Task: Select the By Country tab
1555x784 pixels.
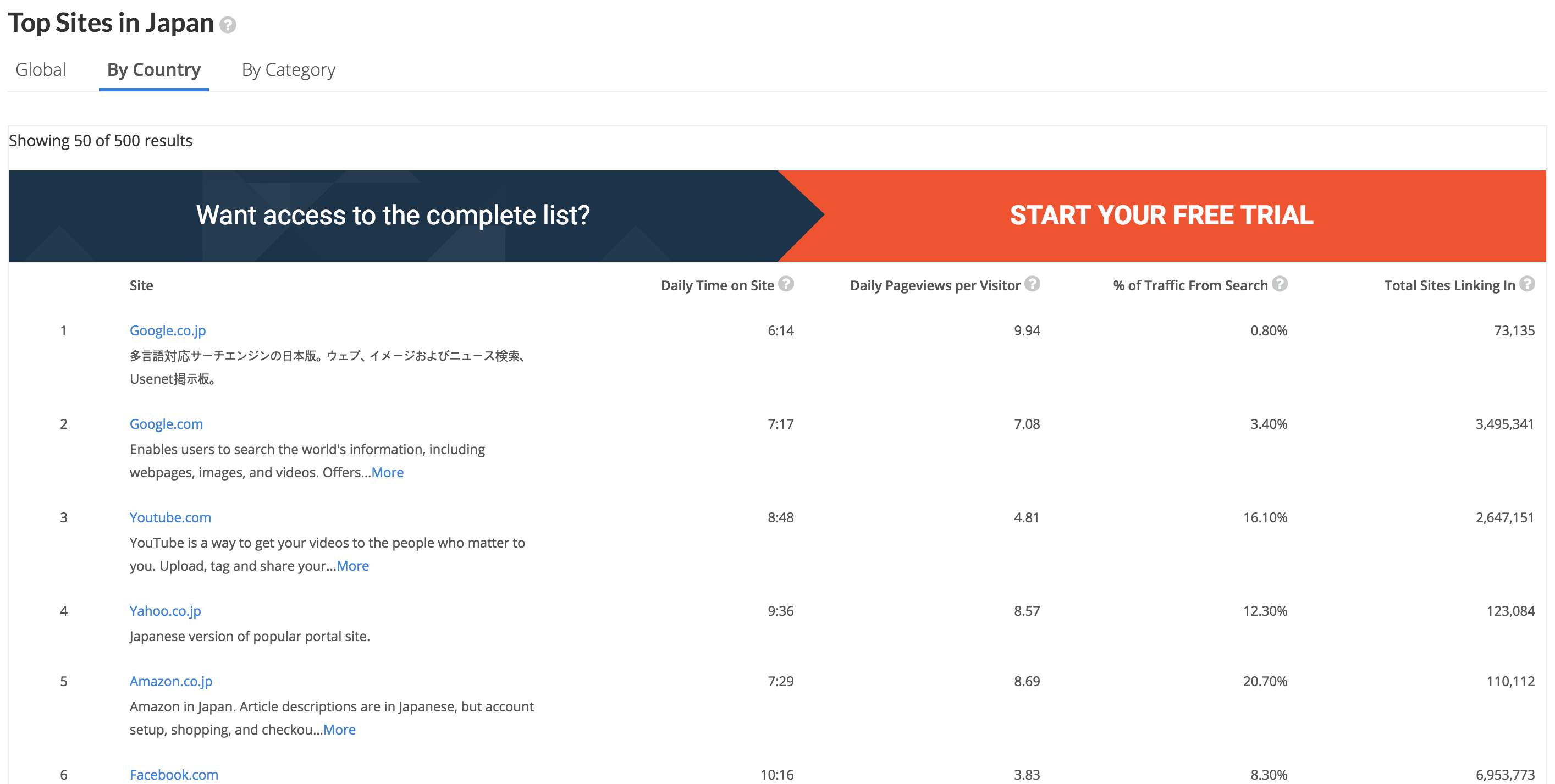Action: pos(154,70)
